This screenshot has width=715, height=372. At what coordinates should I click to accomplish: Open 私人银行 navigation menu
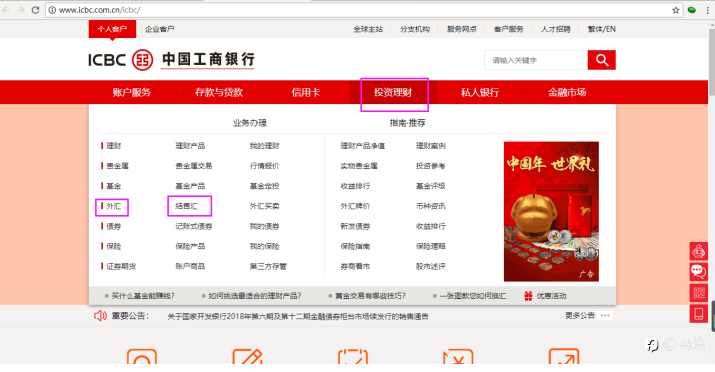480,93
